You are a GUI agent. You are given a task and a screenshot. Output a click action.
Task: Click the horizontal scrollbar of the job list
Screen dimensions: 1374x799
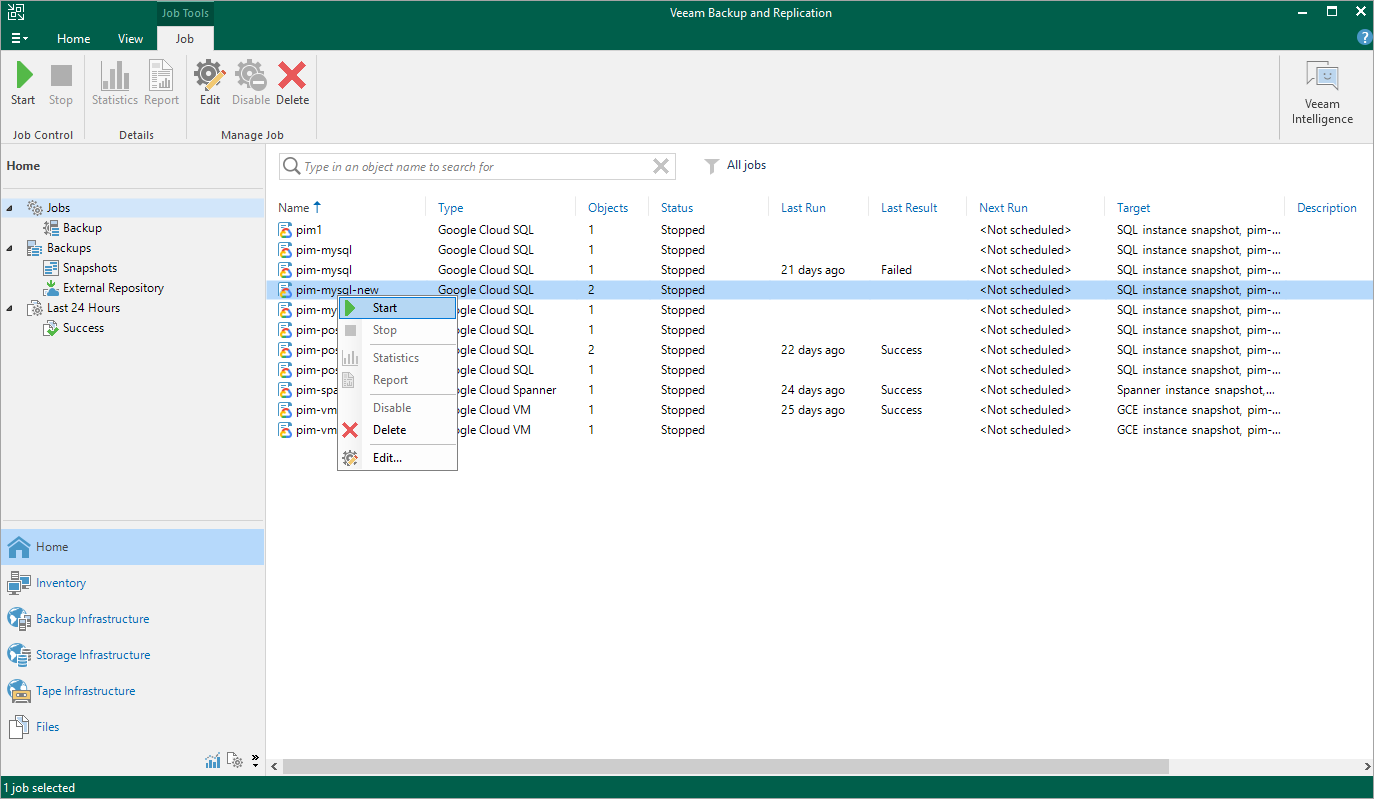(726, 766)
